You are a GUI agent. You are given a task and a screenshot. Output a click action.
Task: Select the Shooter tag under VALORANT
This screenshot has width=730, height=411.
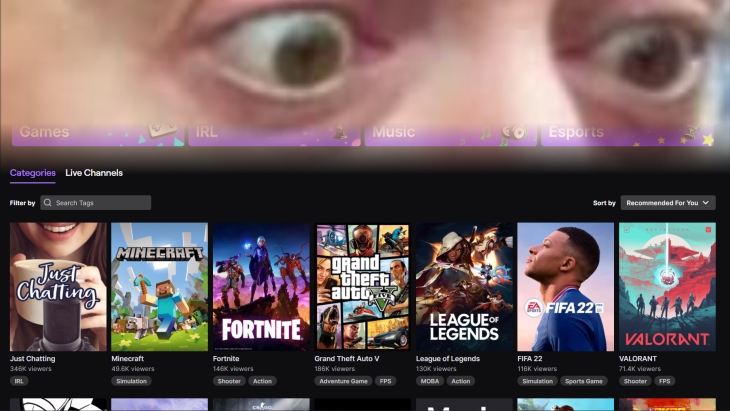635,381
